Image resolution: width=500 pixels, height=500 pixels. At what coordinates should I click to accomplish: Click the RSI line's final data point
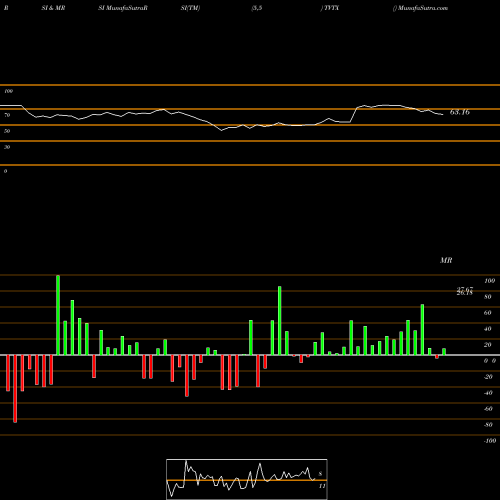pos(443,115)
